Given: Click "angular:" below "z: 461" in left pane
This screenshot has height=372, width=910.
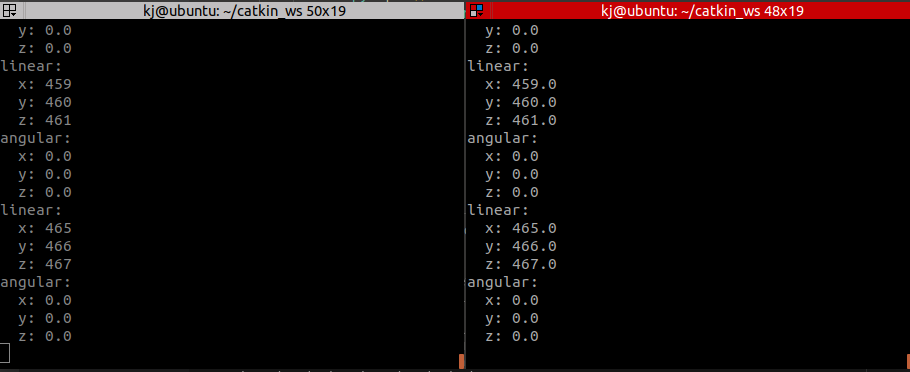Looking at the screenshot, I should [x=35, y=138].
